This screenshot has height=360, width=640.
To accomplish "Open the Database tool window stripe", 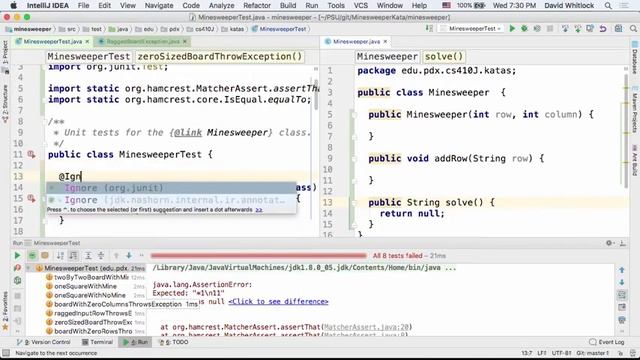I will click(635, 58).
